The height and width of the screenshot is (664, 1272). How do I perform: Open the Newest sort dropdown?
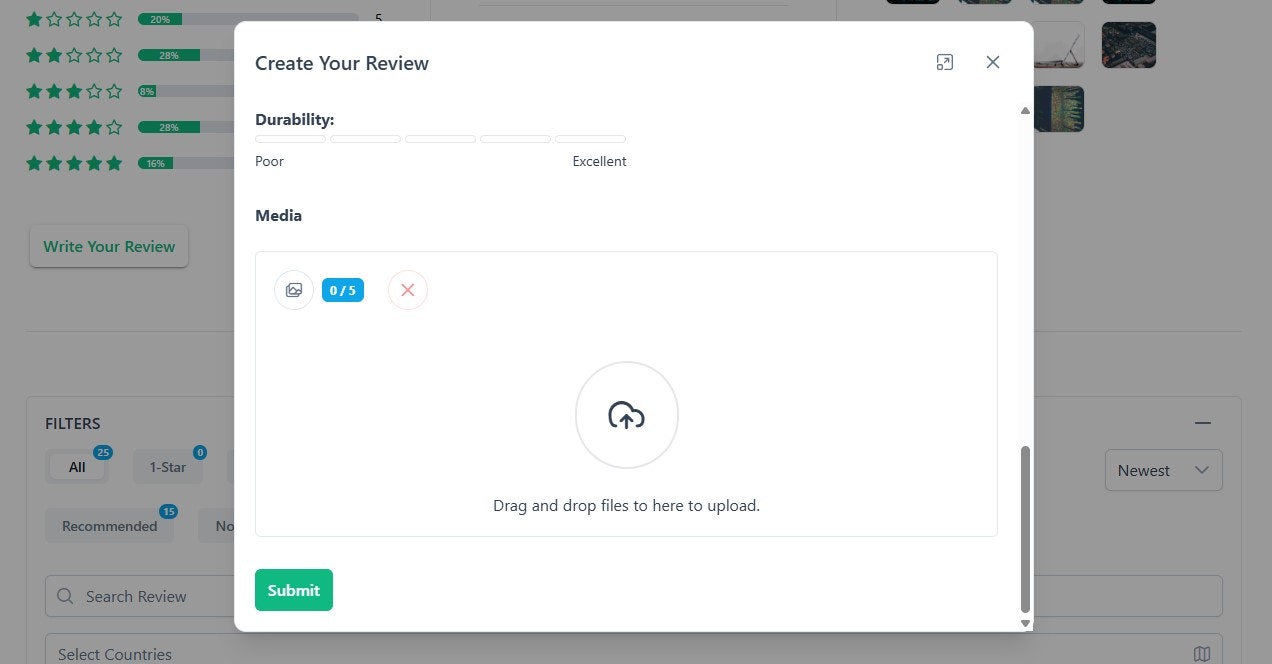click(1162, 469)
